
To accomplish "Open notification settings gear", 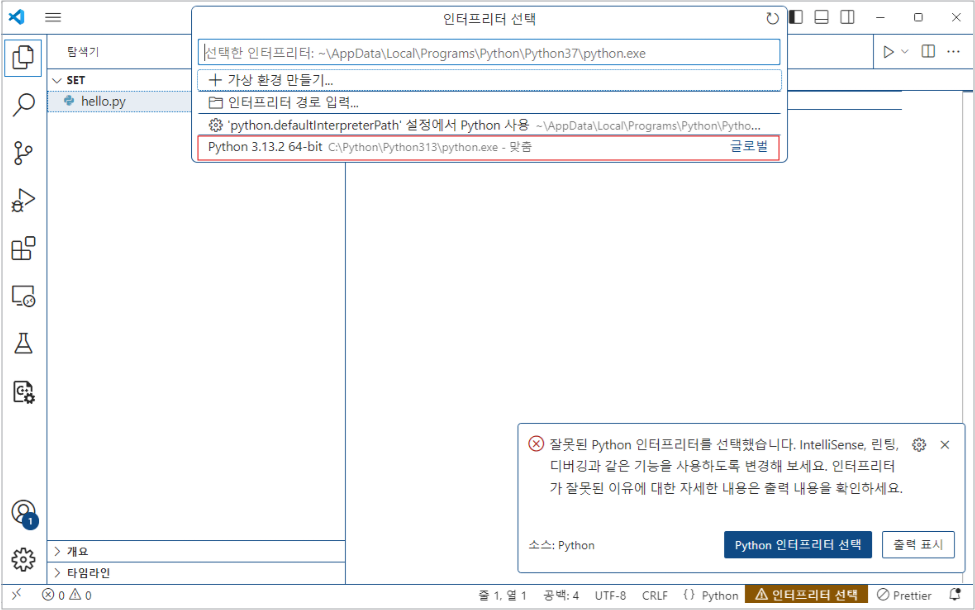I will (x=919, y=445).
